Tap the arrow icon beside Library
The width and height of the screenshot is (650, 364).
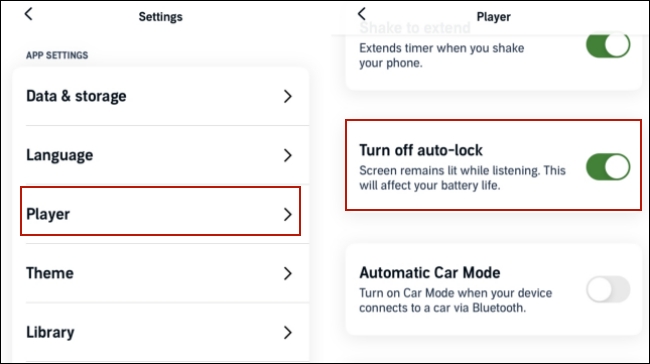click(x=288, y=332)
